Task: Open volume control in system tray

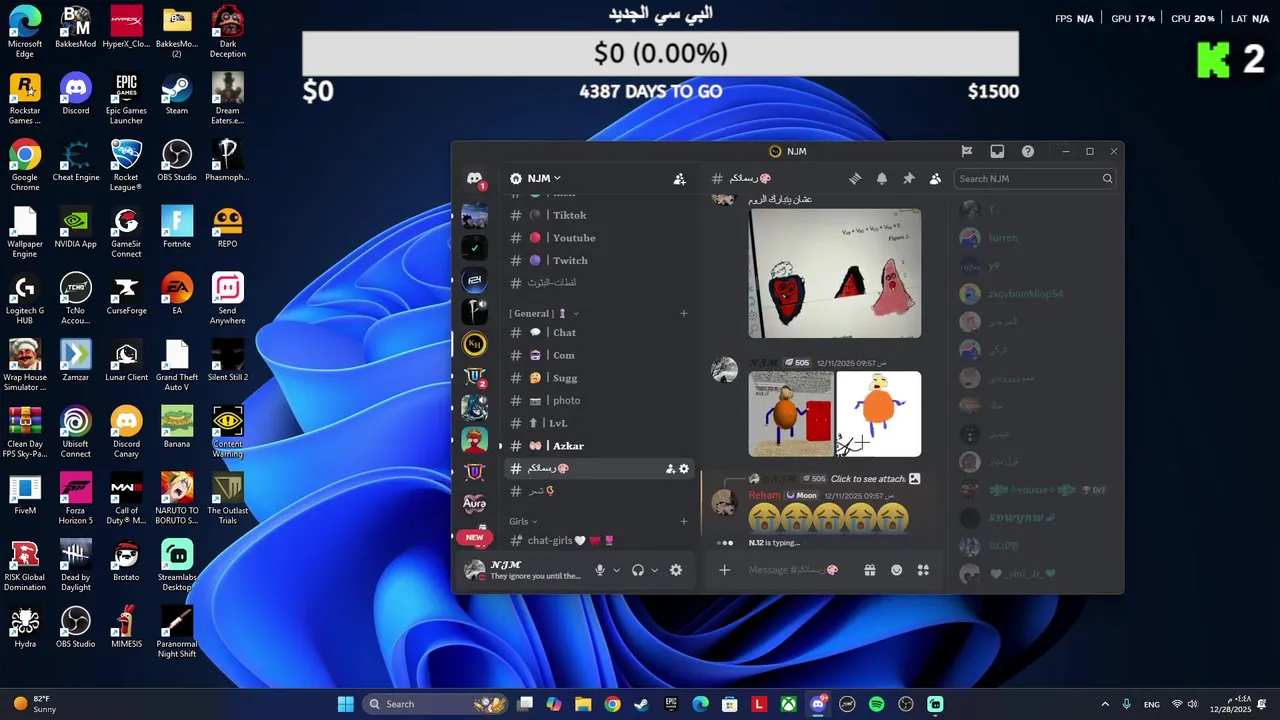Action: pyautogui.click(x=1195, y=704)
